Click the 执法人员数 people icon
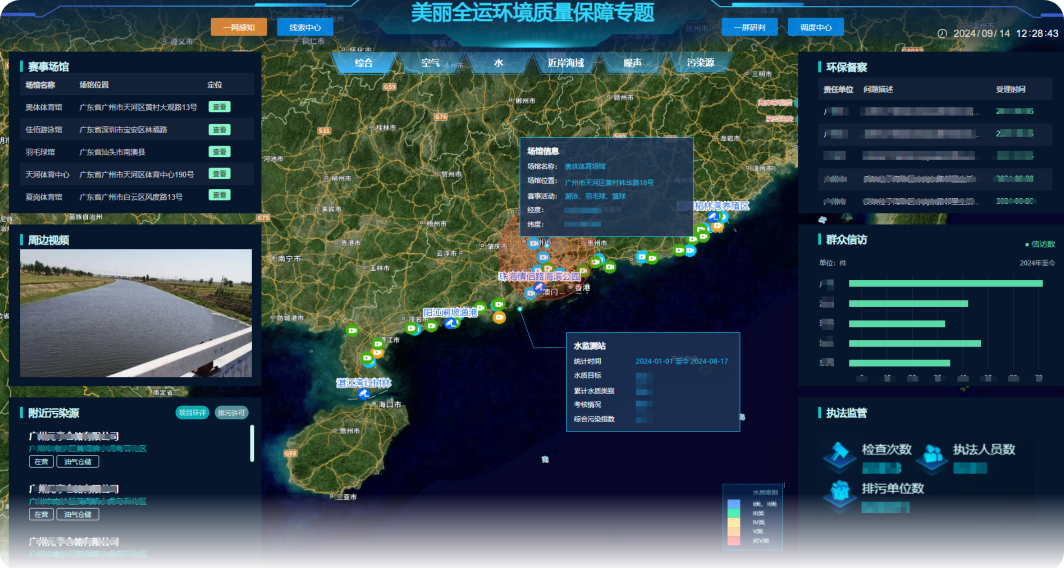1064x572 pixels. tap(931, 455)
